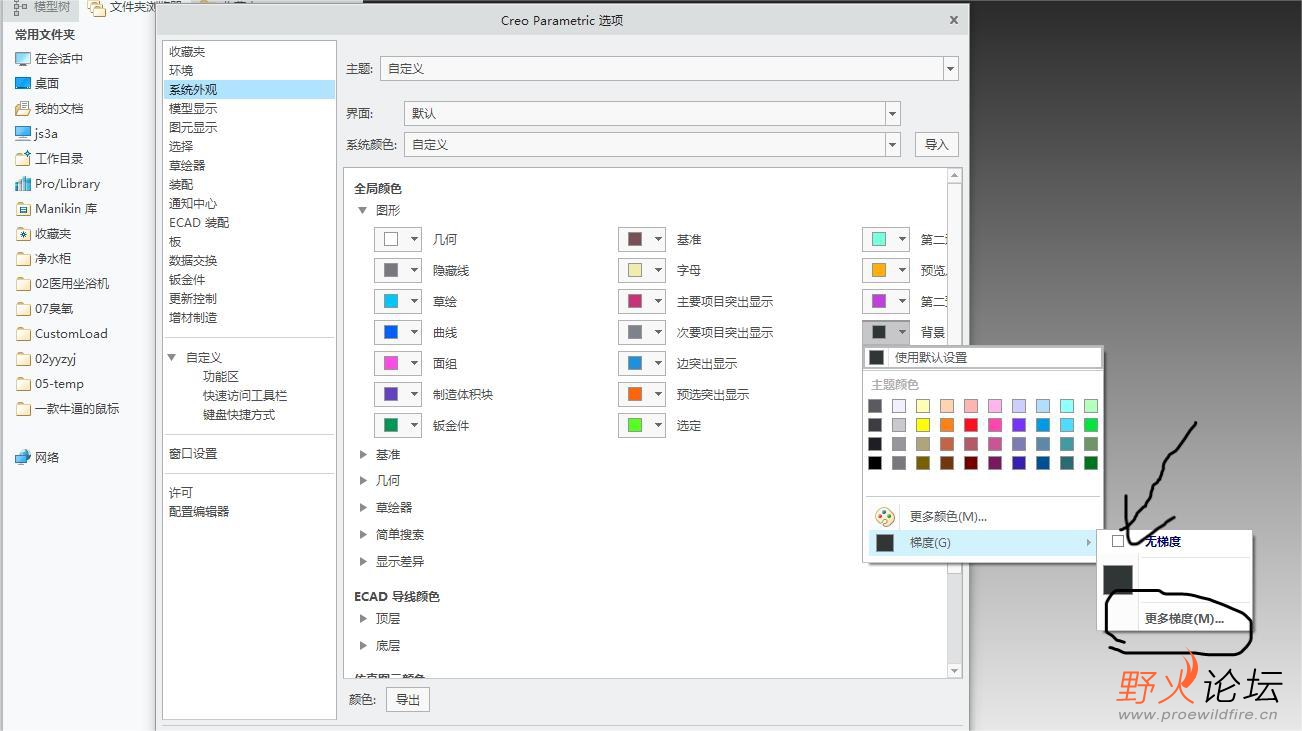The height and width of the screenshot is (731, 1302).
Task: Select the js3a computer icon
Action: point(23,134)
